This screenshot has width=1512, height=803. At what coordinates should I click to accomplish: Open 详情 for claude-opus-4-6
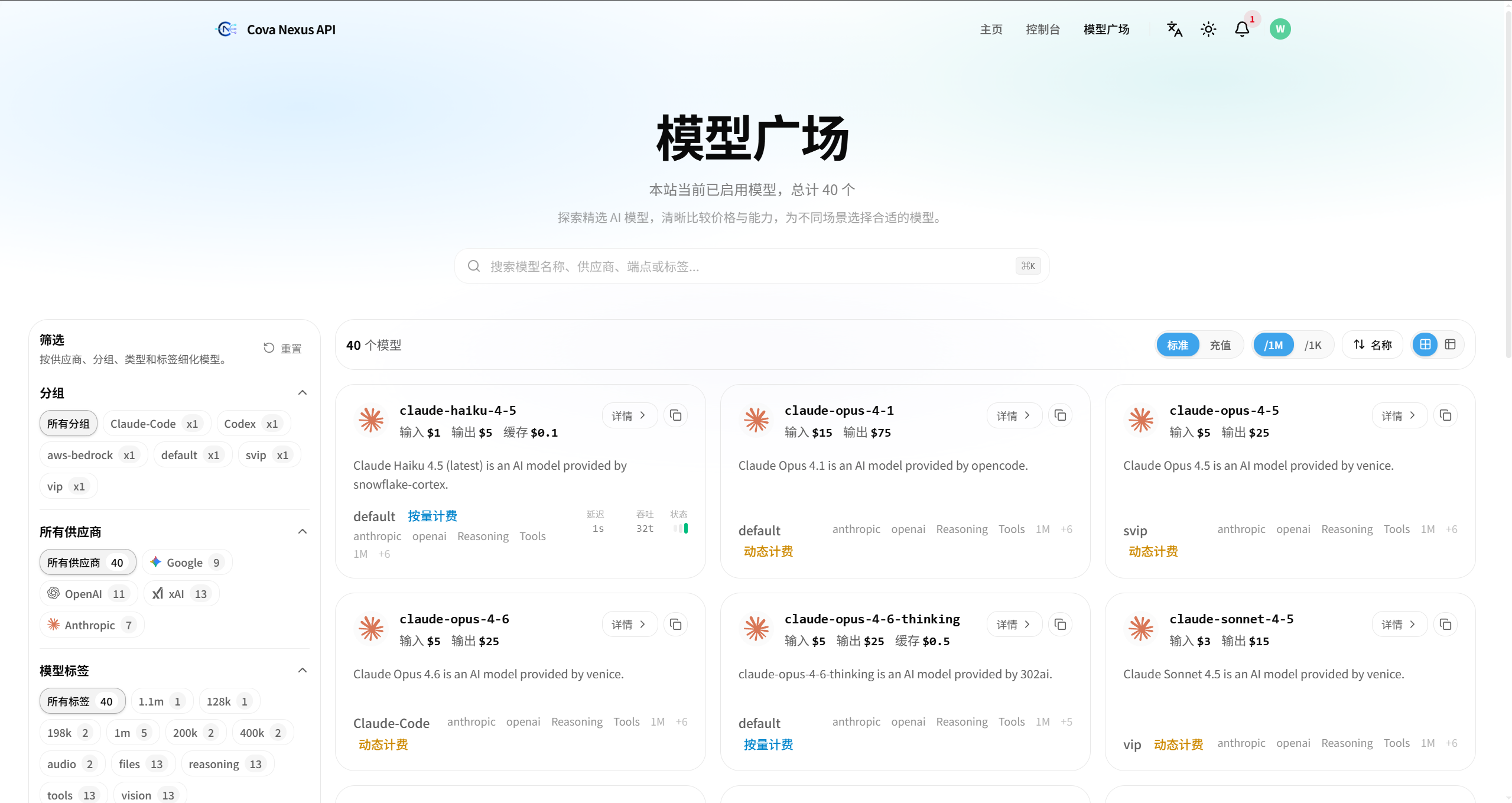pyautogui.click(x=630, y=624)
